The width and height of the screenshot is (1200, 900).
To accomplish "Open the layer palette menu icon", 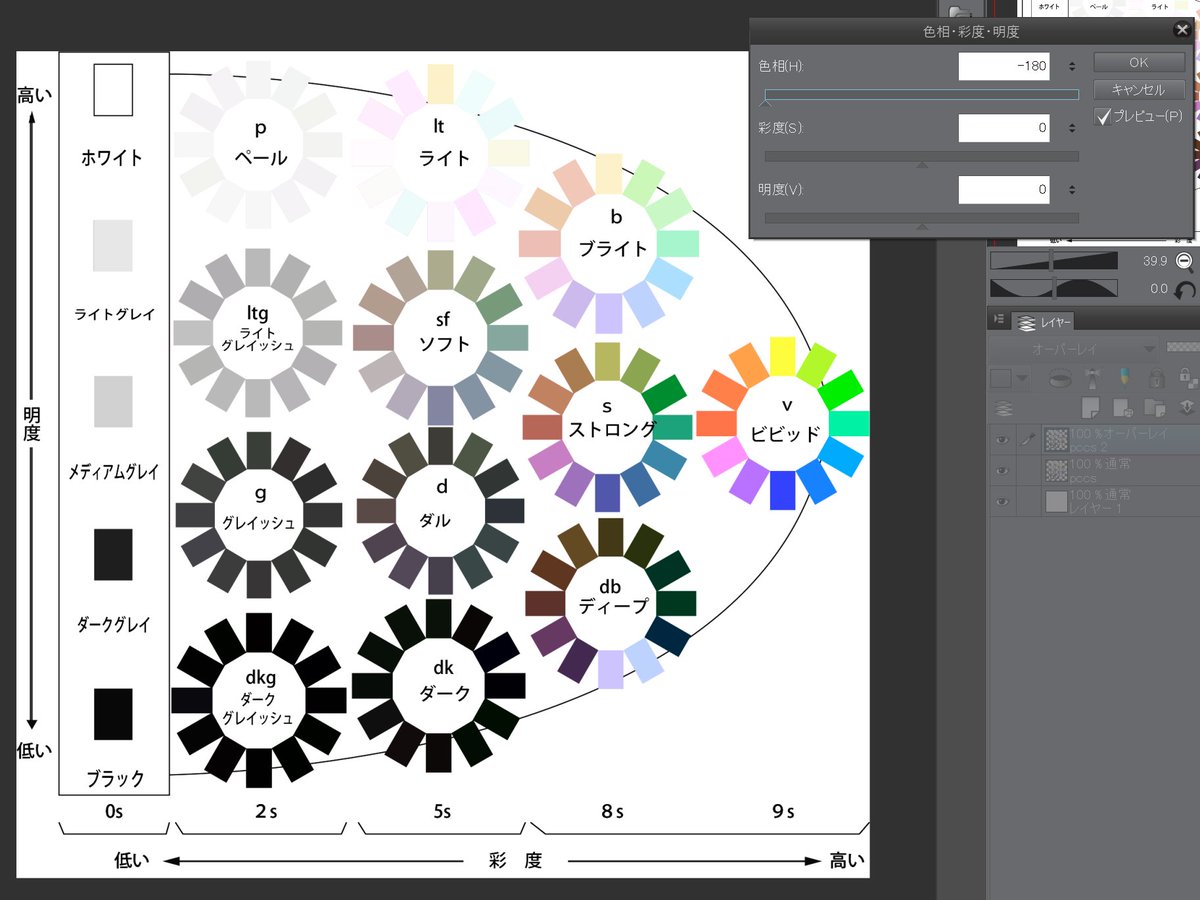I will tap(998, 319).
